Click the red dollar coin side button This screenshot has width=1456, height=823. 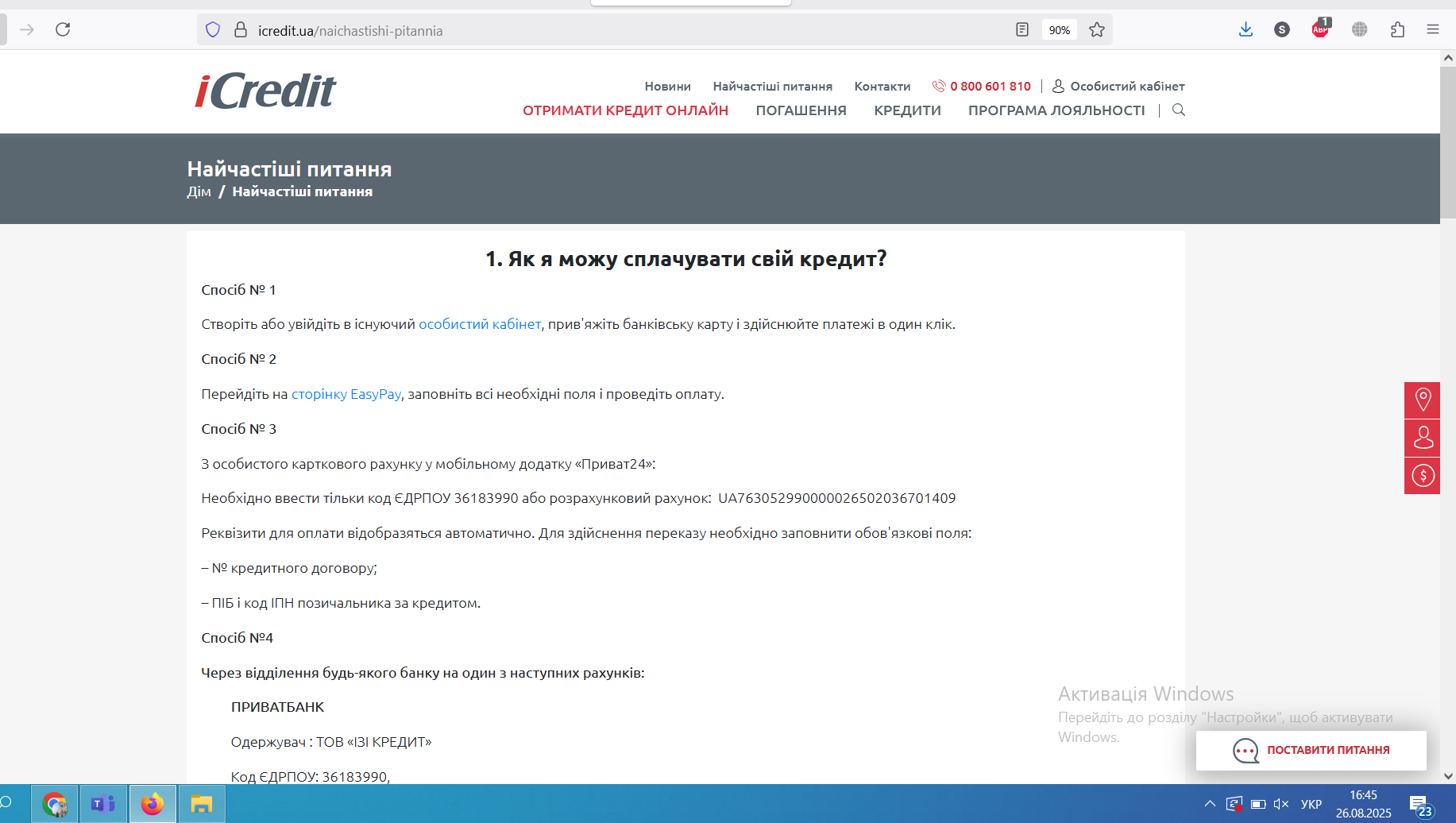(x=1422, y=475)
